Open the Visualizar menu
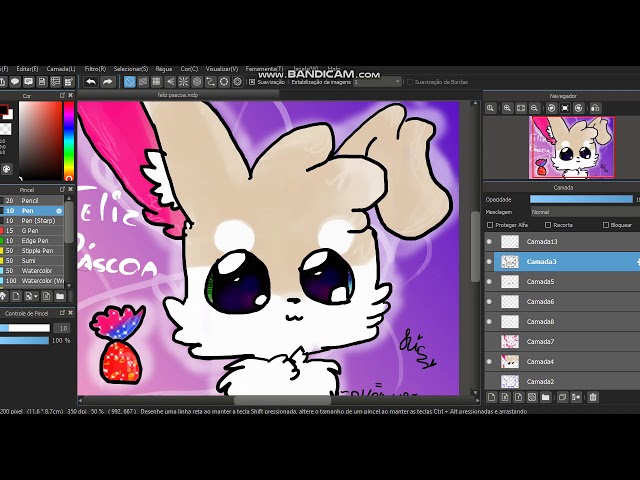640x480 pixels. (222, 69)
